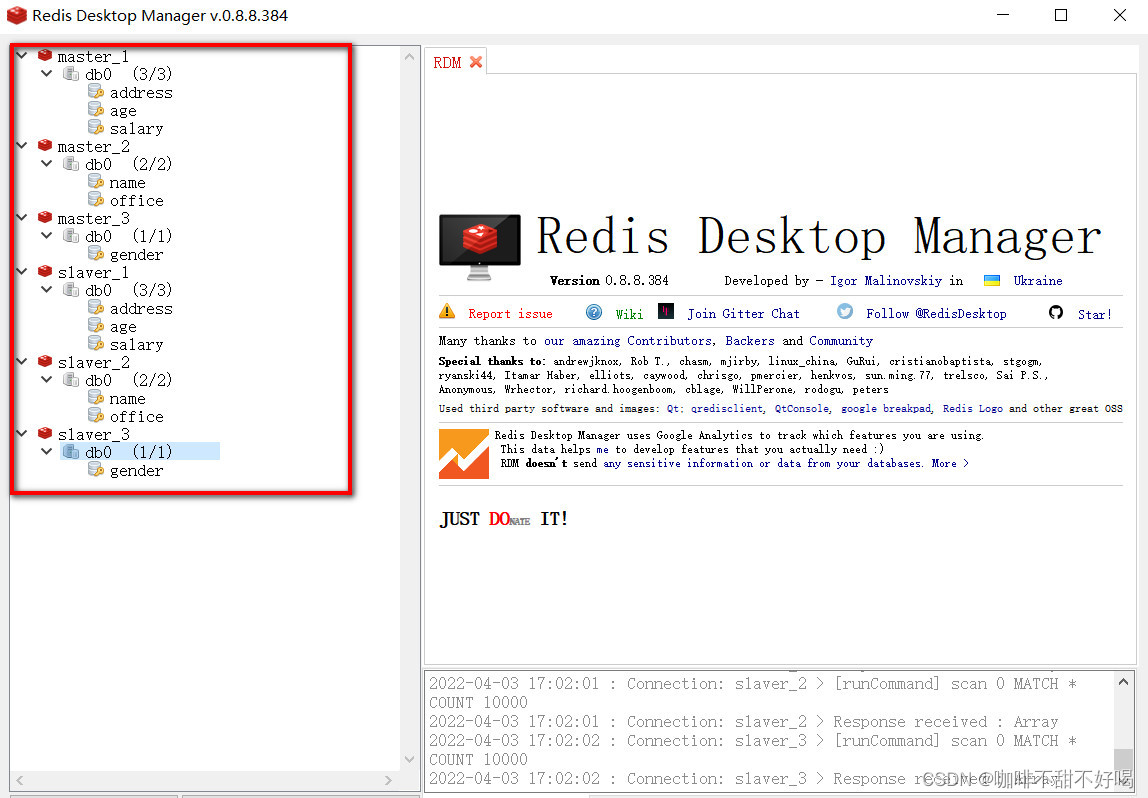
Task: Click the warning icon next to Report issue
Action: pyautogui.click(x=447, y=311)
